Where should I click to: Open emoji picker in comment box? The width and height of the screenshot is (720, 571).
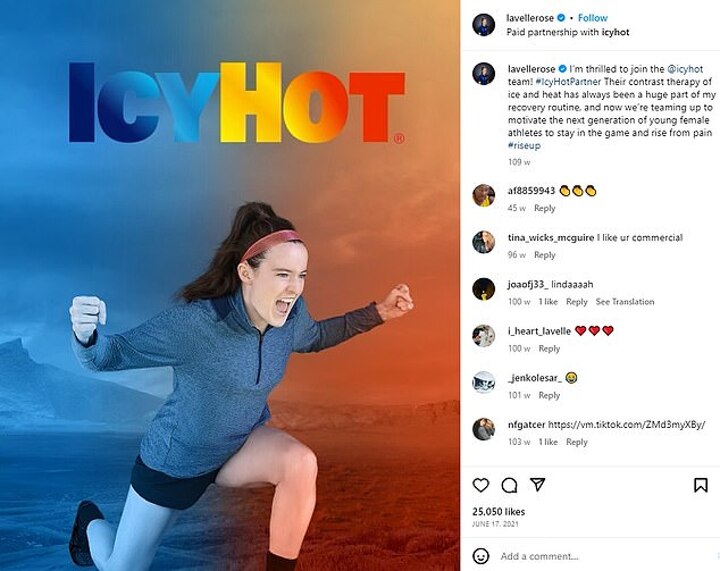pos(481,556)
